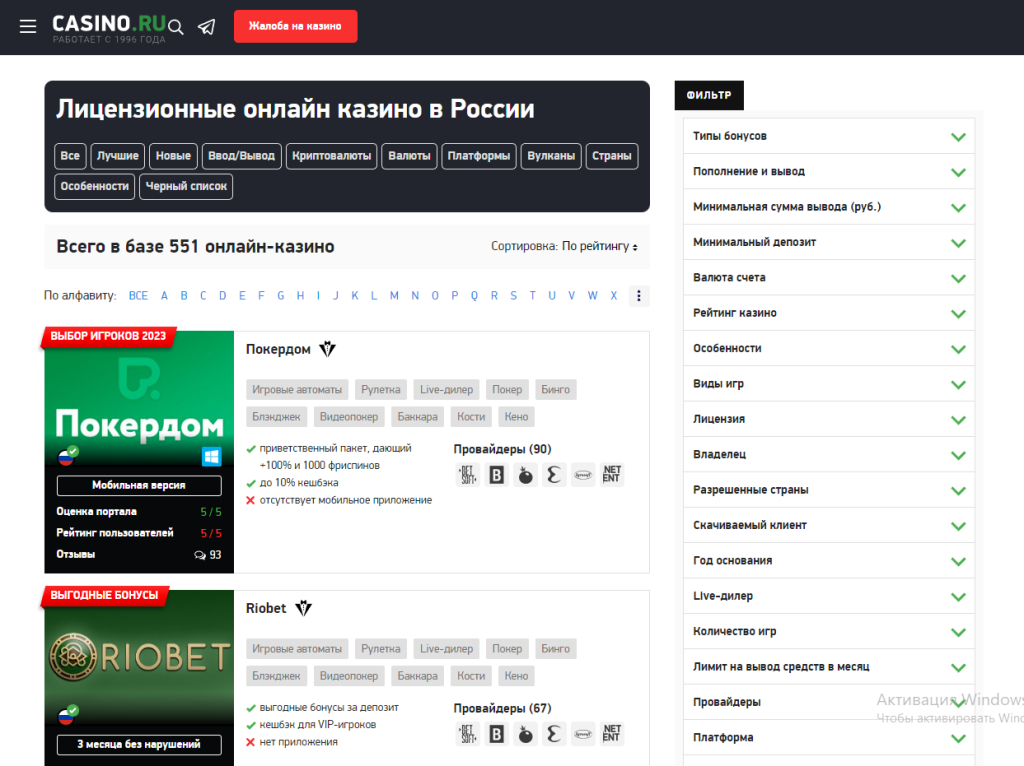Viewport: 1024px width, 766px height.
Task: Filter alphabet by letter A
Action: pos(165,296)
